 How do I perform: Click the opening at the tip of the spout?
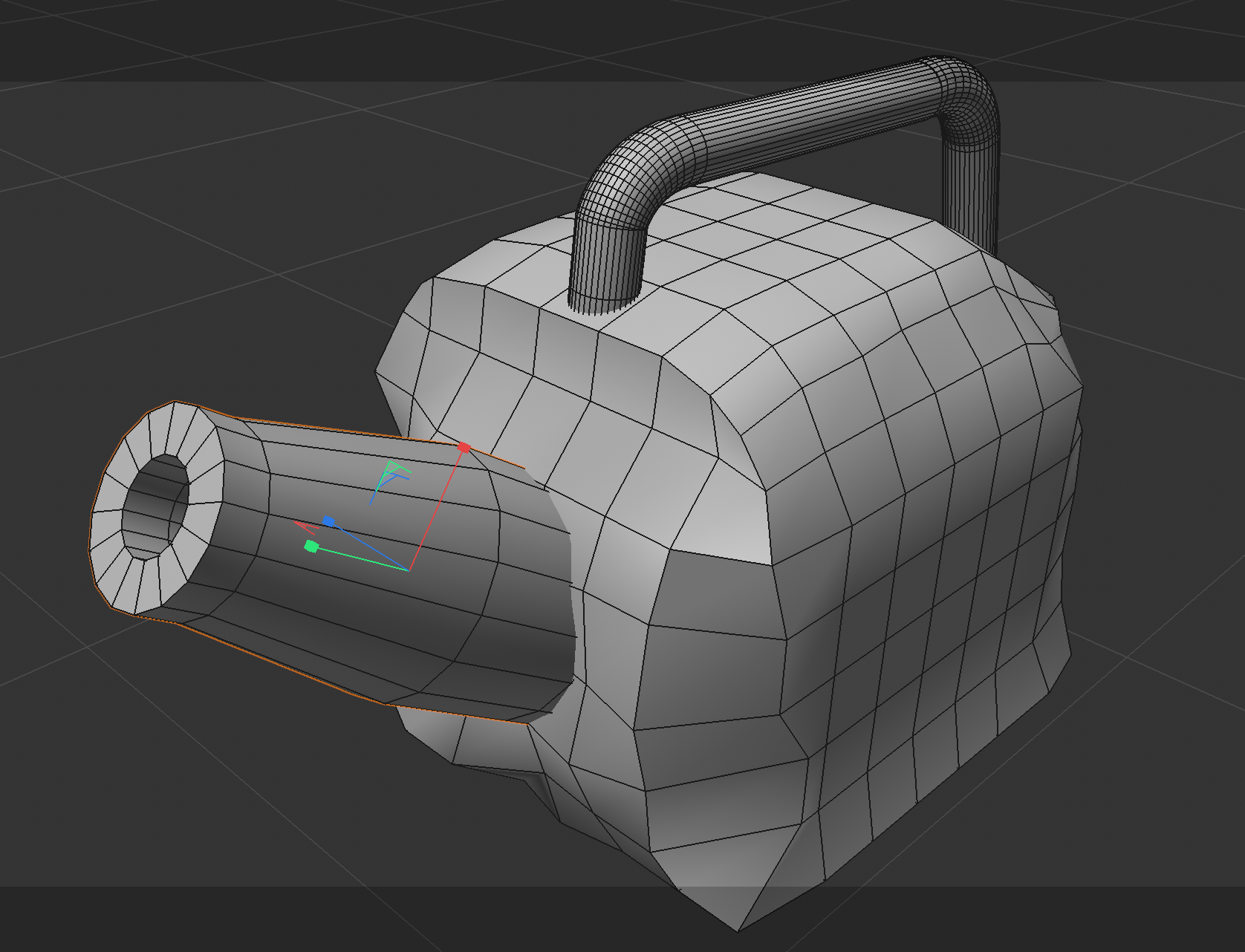coord(158,505)
